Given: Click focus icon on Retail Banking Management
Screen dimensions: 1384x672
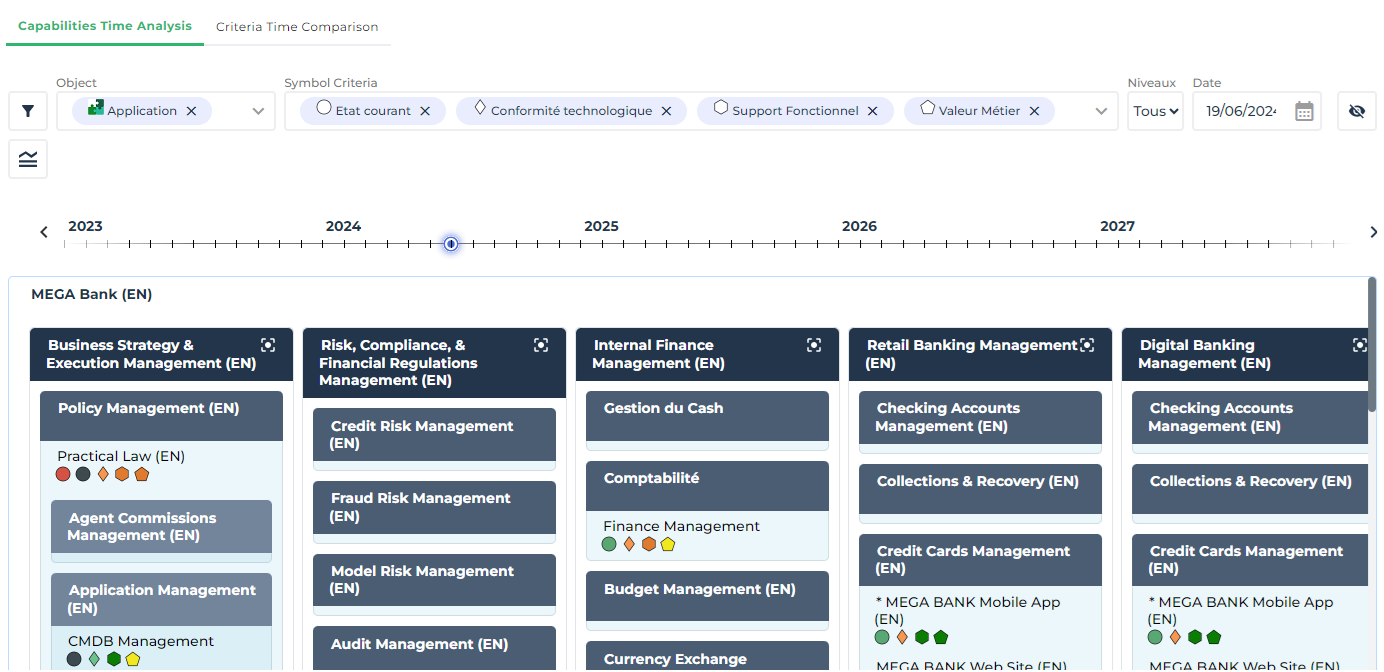Looking at the screenshot, I should coord(1087,345).
